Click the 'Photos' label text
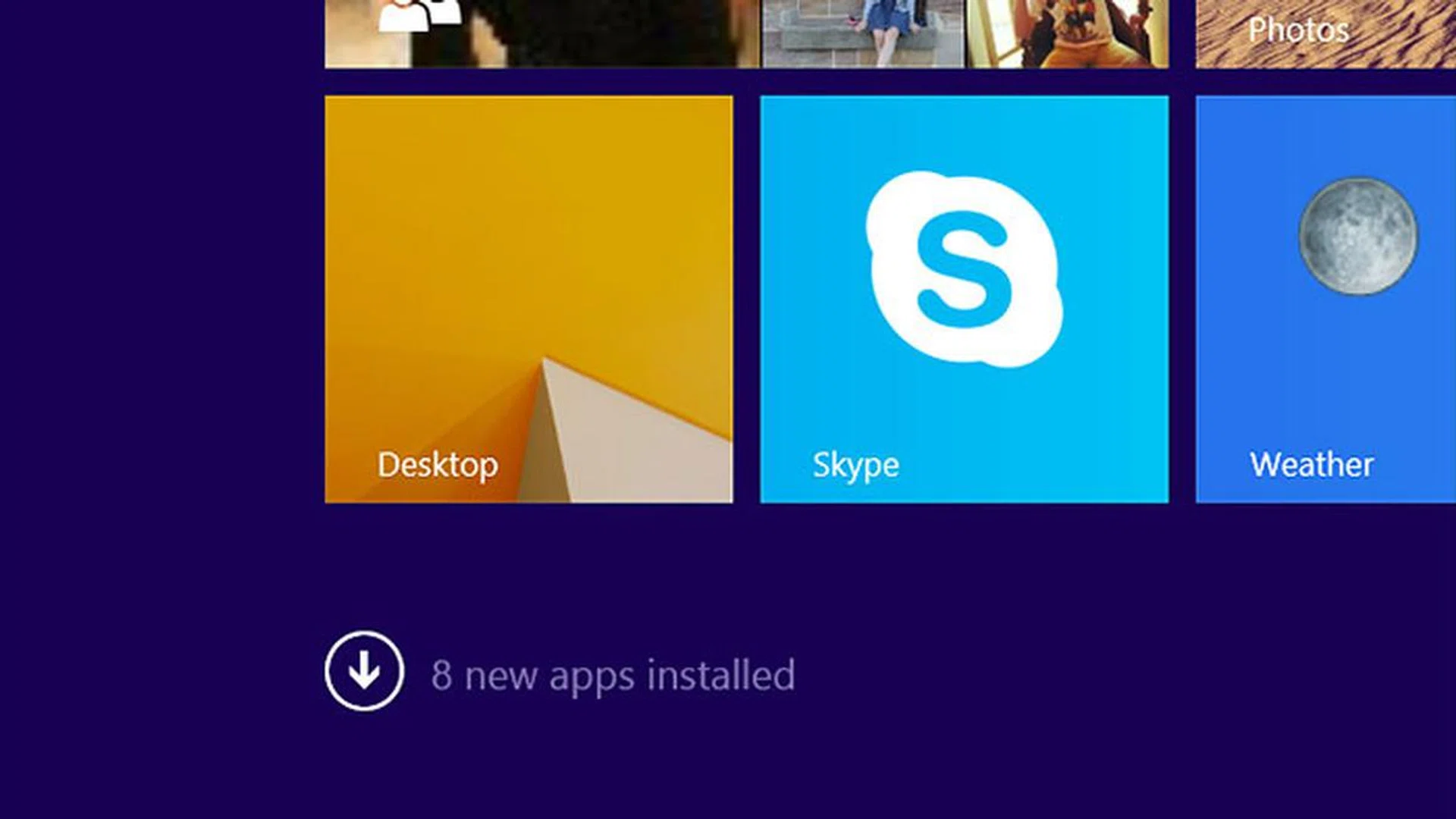 [x=1298, y=30]
